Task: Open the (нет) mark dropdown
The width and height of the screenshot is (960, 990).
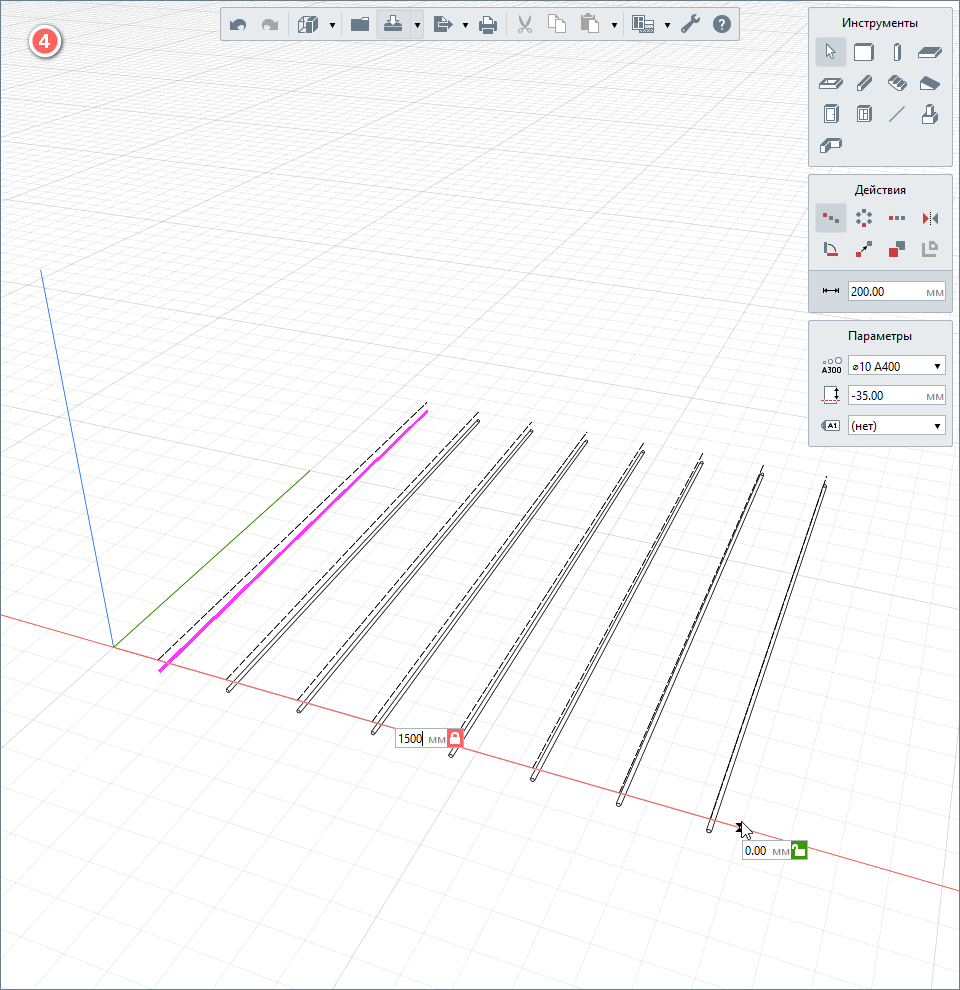Action: tap(896, 426)
